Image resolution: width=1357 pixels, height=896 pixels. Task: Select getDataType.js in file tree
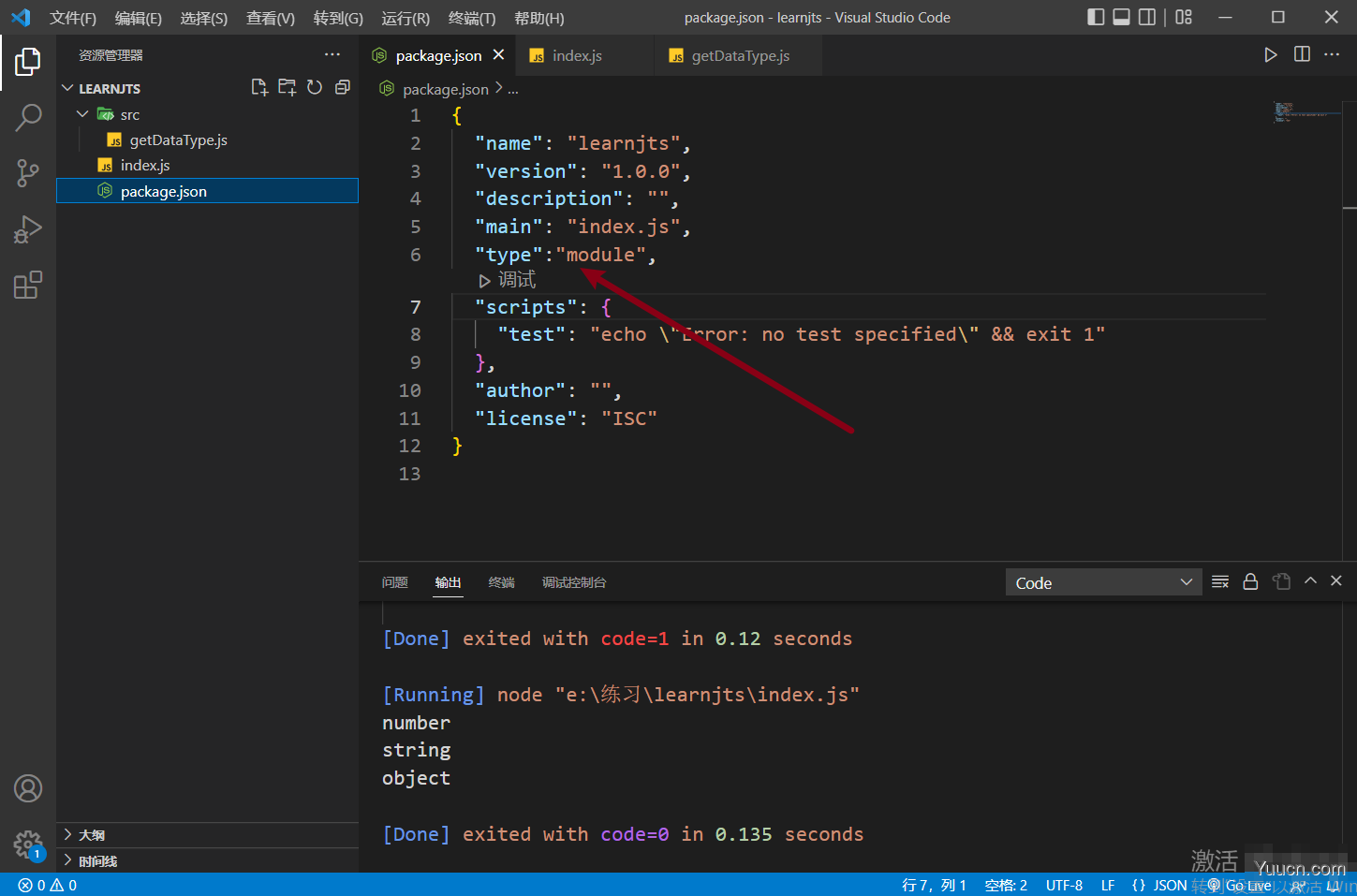pyautogui.click(x=208, y=140)
